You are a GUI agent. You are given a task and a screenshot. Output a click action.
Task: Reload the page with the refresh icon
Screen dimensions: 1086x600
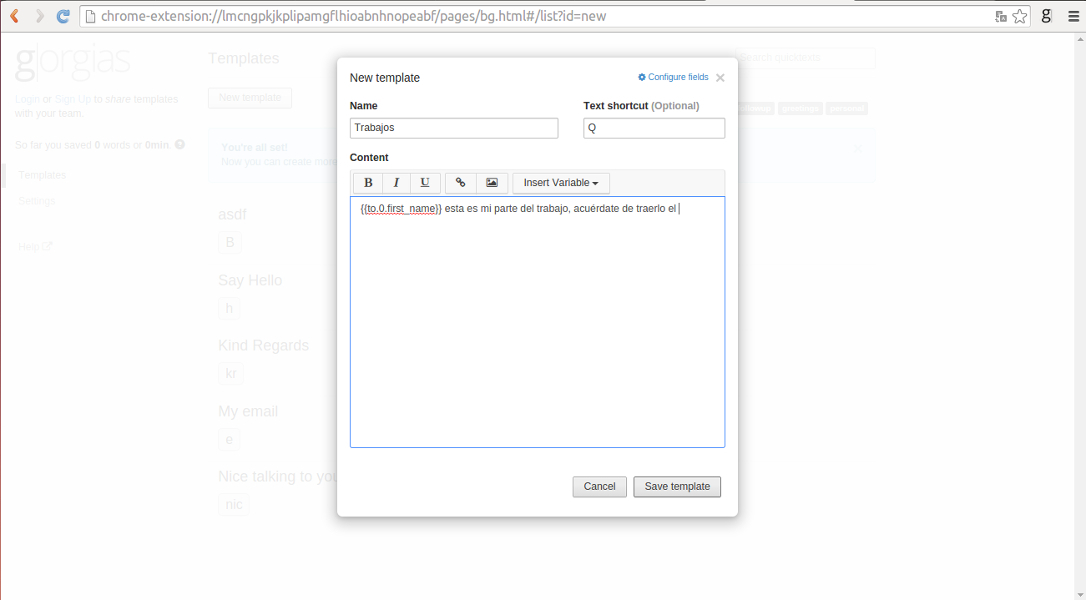coord(63,16)
